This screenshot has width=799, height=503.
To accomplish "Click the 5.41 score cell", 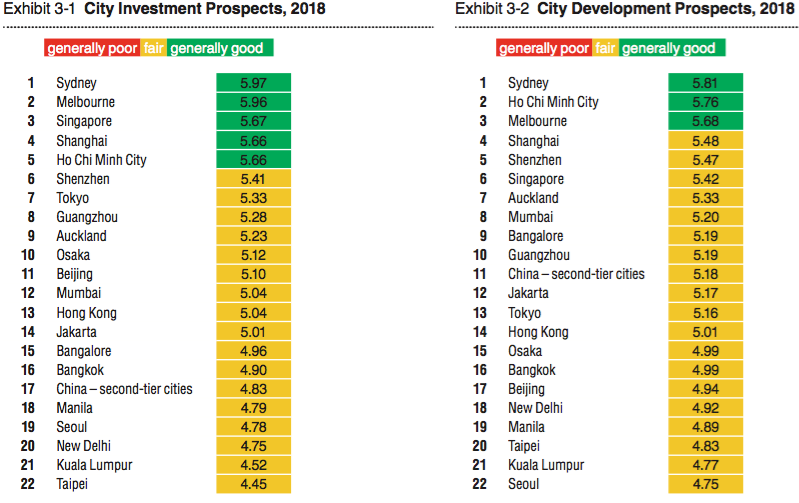I will (253, 179).
